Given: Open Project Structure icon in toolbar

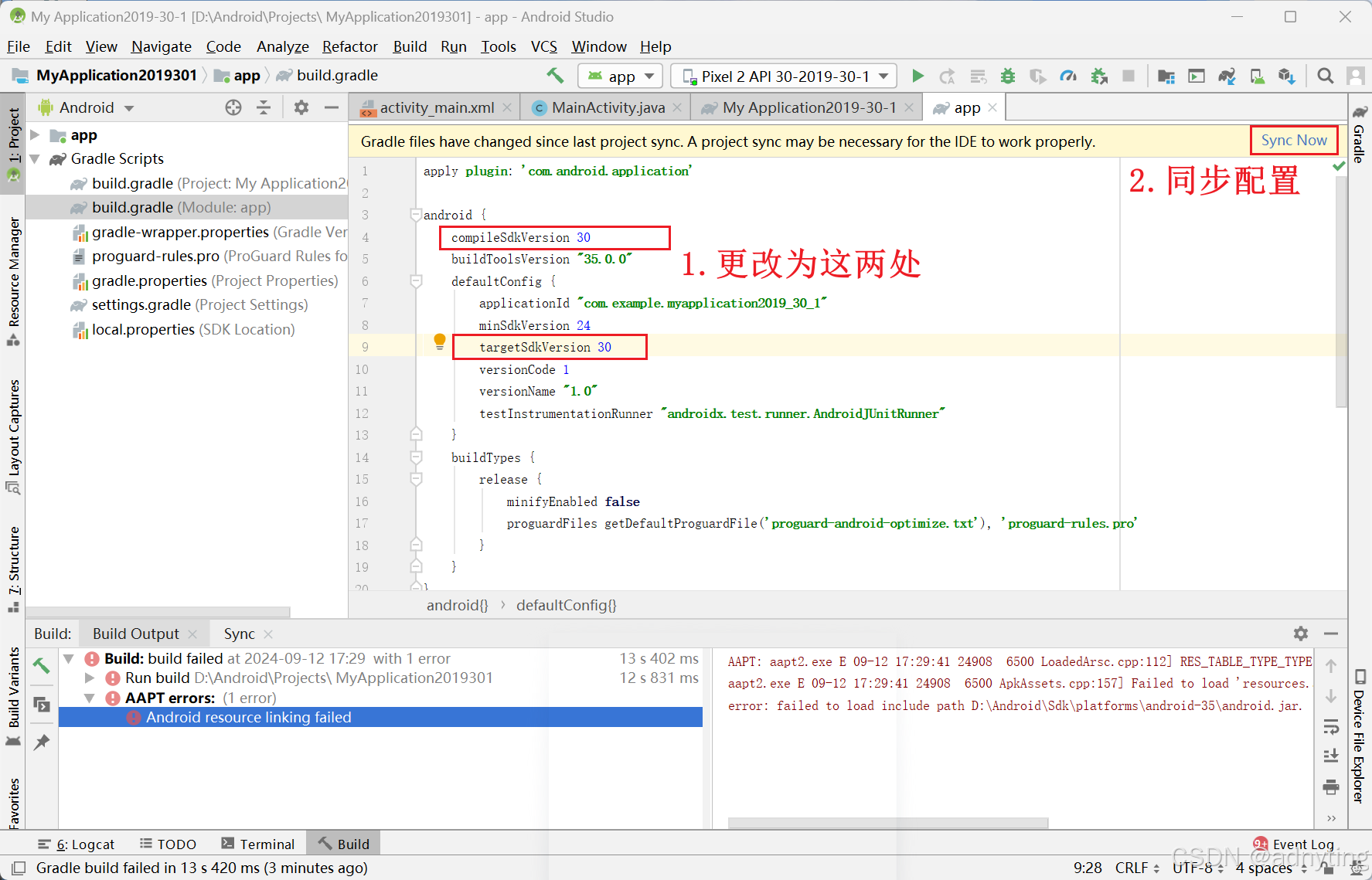Looking at the screenshot, I should click(1166, 76).
